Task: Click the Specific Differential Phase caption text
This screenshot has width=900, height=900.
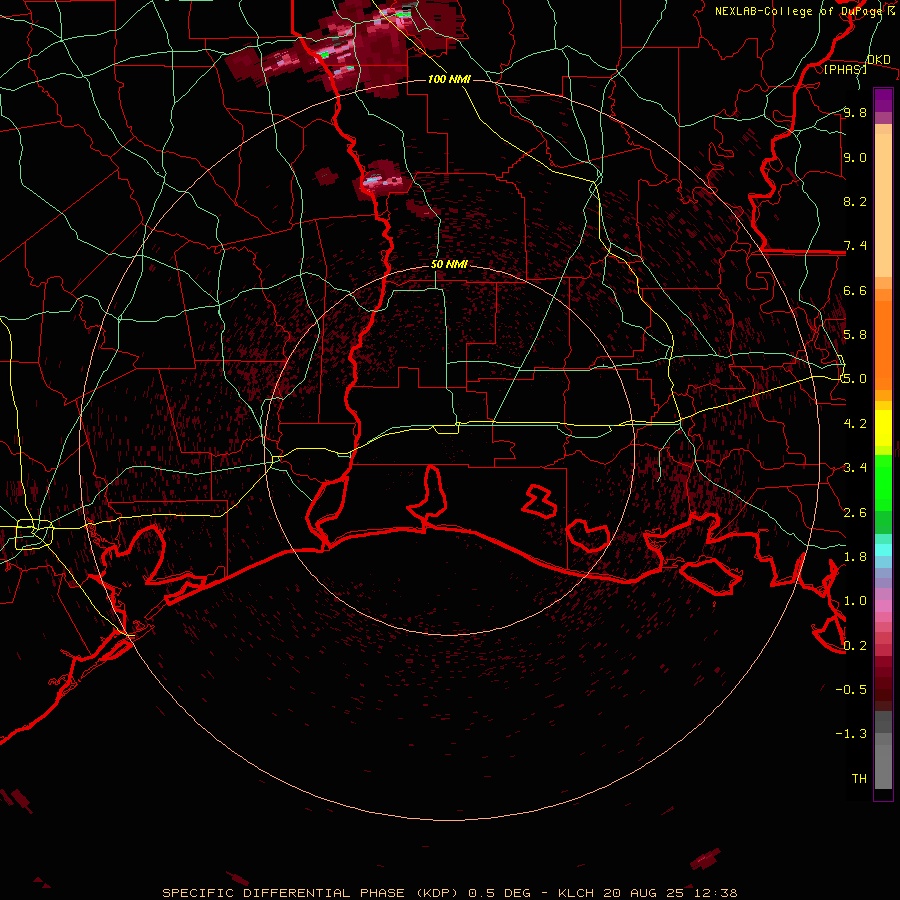Action: pyautogui.click(x=450, y=893)
